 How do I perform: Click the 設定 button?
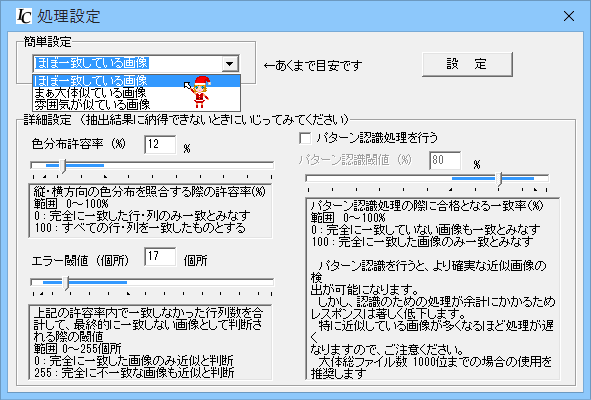pyautogui.click(x=467, y=64)
